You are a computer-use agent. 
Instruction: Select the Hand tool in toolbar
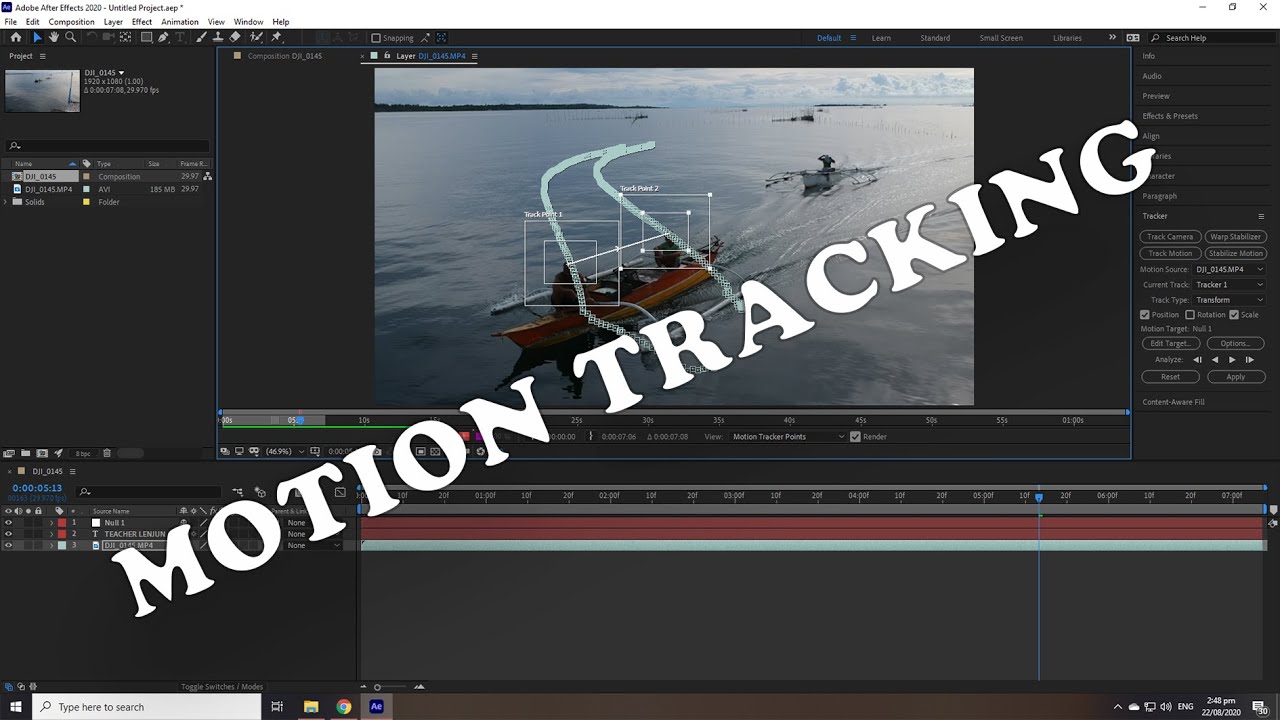click(54, 37)
